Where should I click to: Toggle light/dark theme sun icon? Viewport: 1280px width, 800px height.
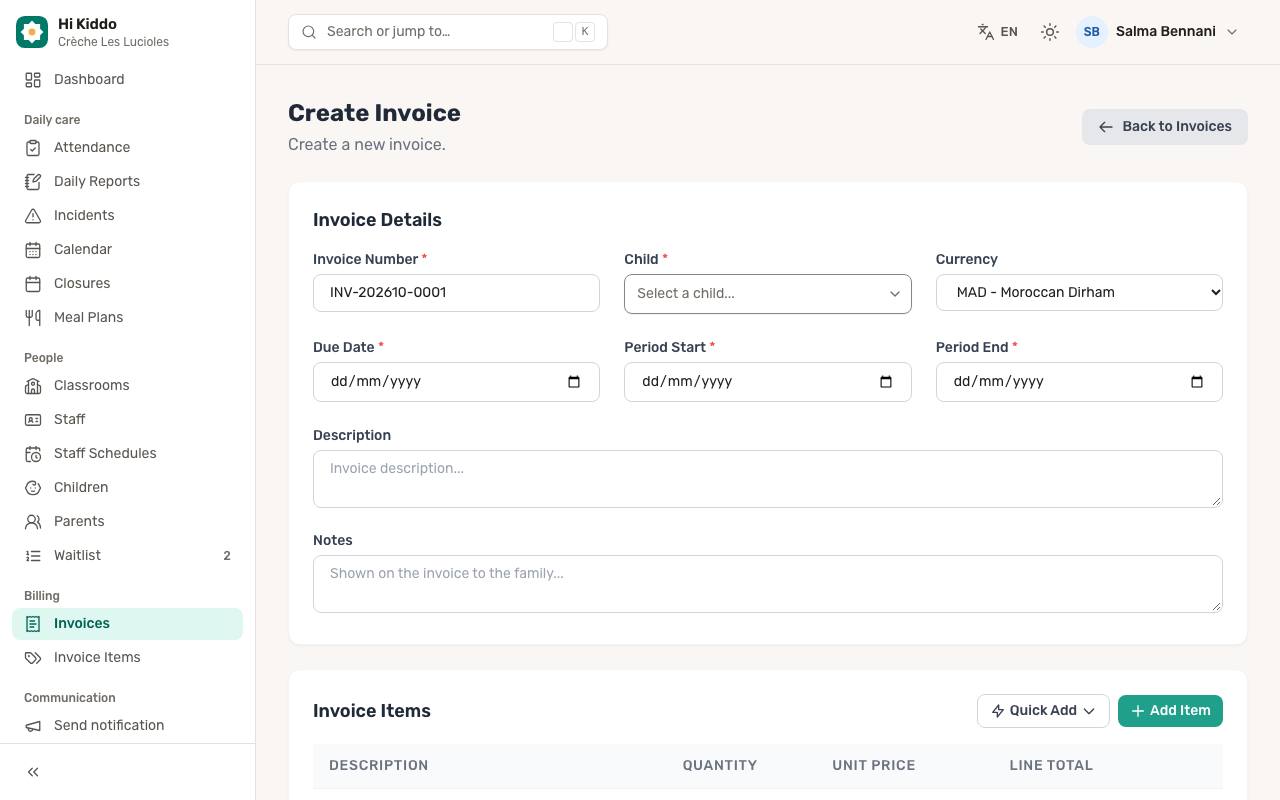1050,32
